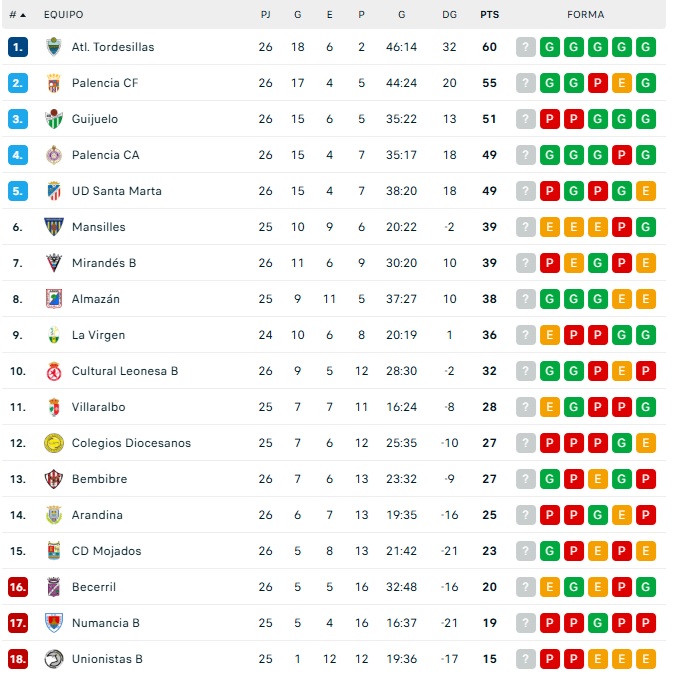Click the Almazán team crest icon

(54, 299)
